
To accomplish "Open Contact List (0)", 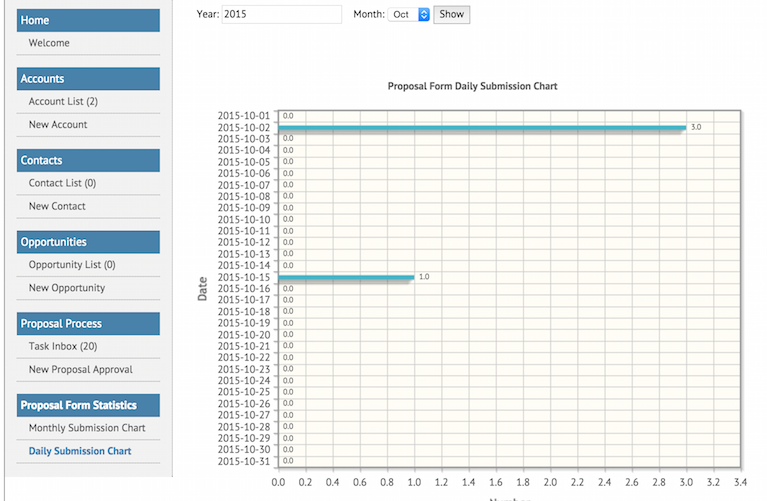I will [x=62, y=183].
